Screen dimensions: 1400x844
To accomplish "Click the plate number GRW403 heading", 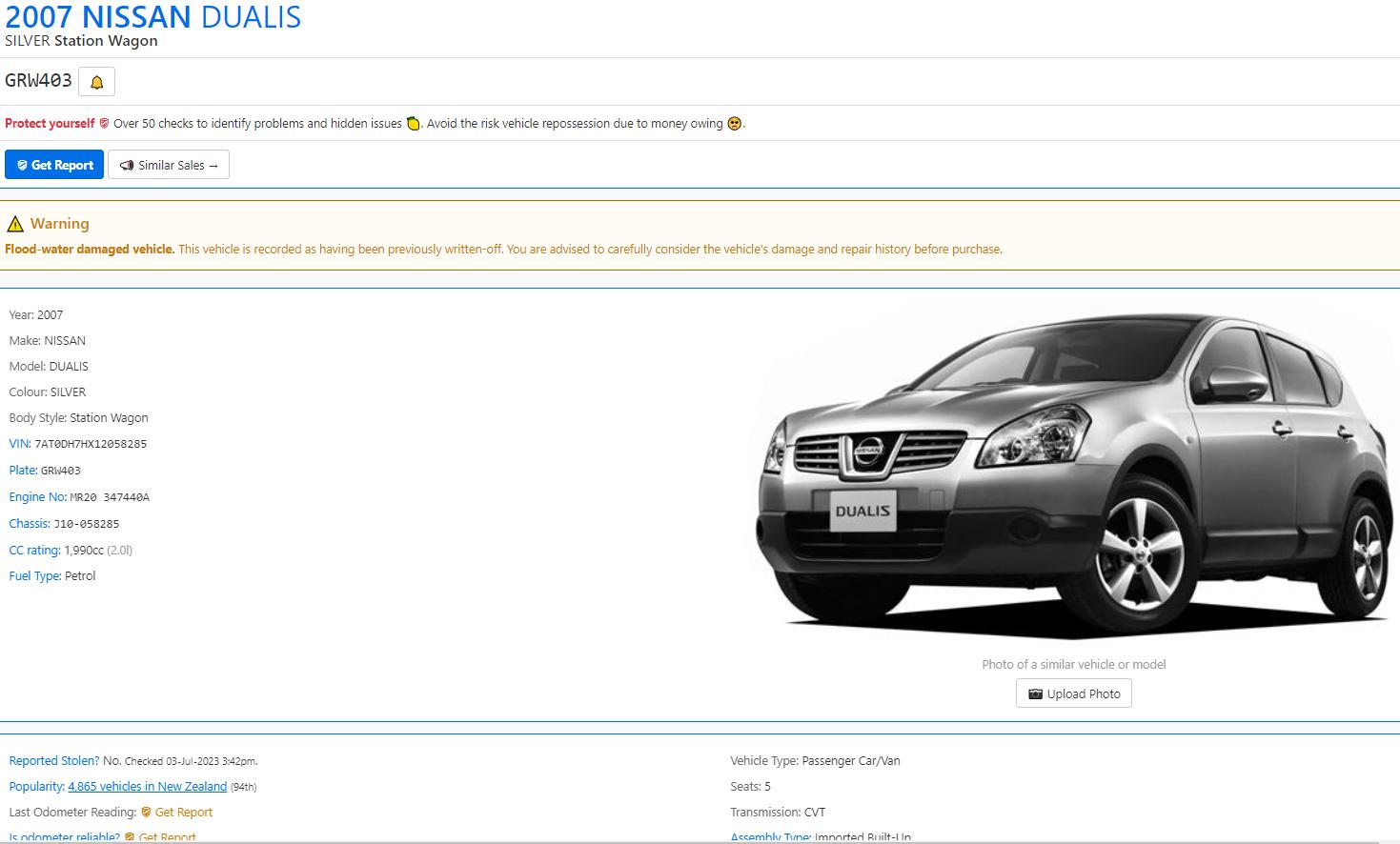I will coord(38,81).
